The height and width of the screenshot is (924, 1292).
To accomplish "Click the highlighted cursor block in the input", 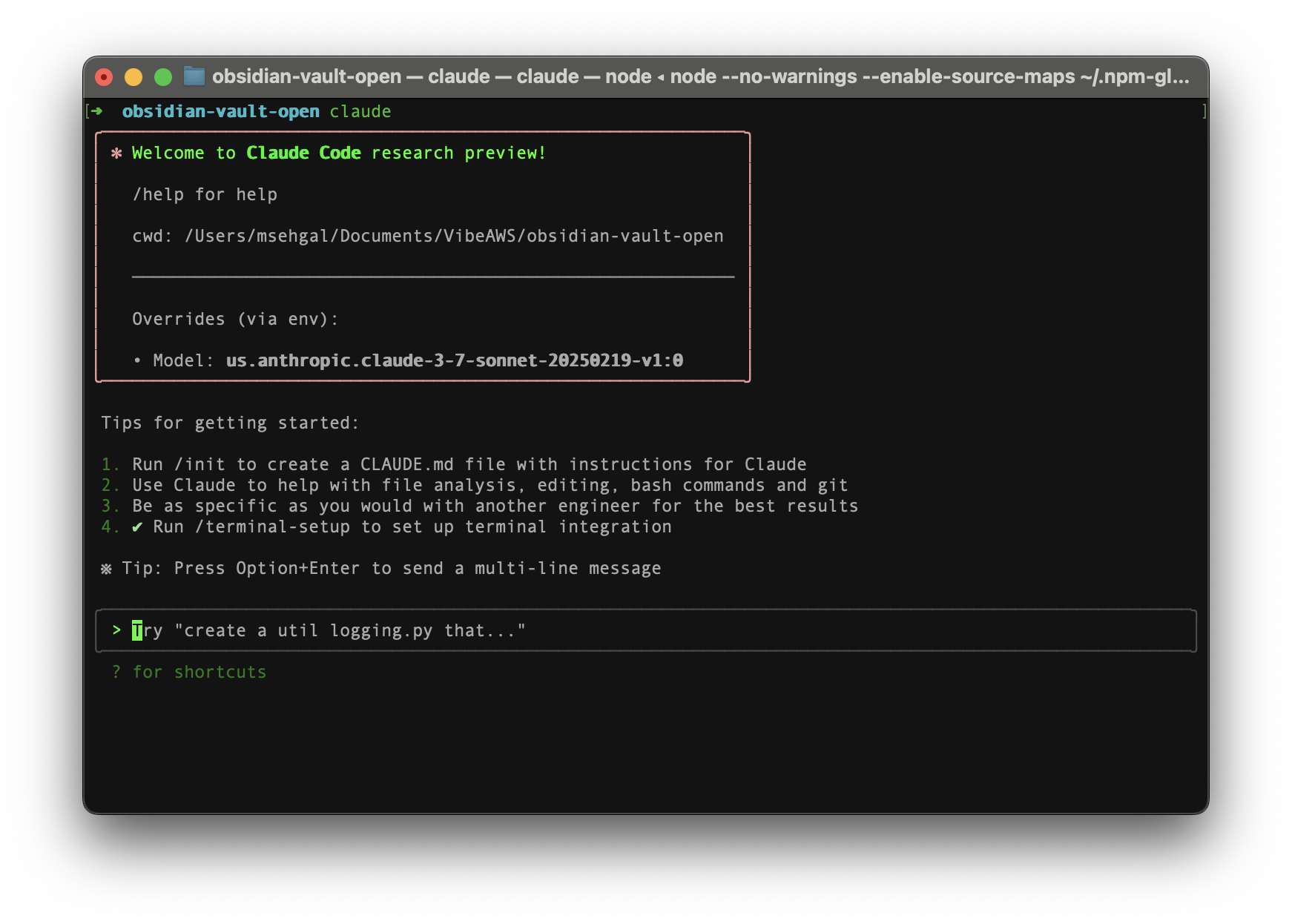I will (x=137, y=630).
